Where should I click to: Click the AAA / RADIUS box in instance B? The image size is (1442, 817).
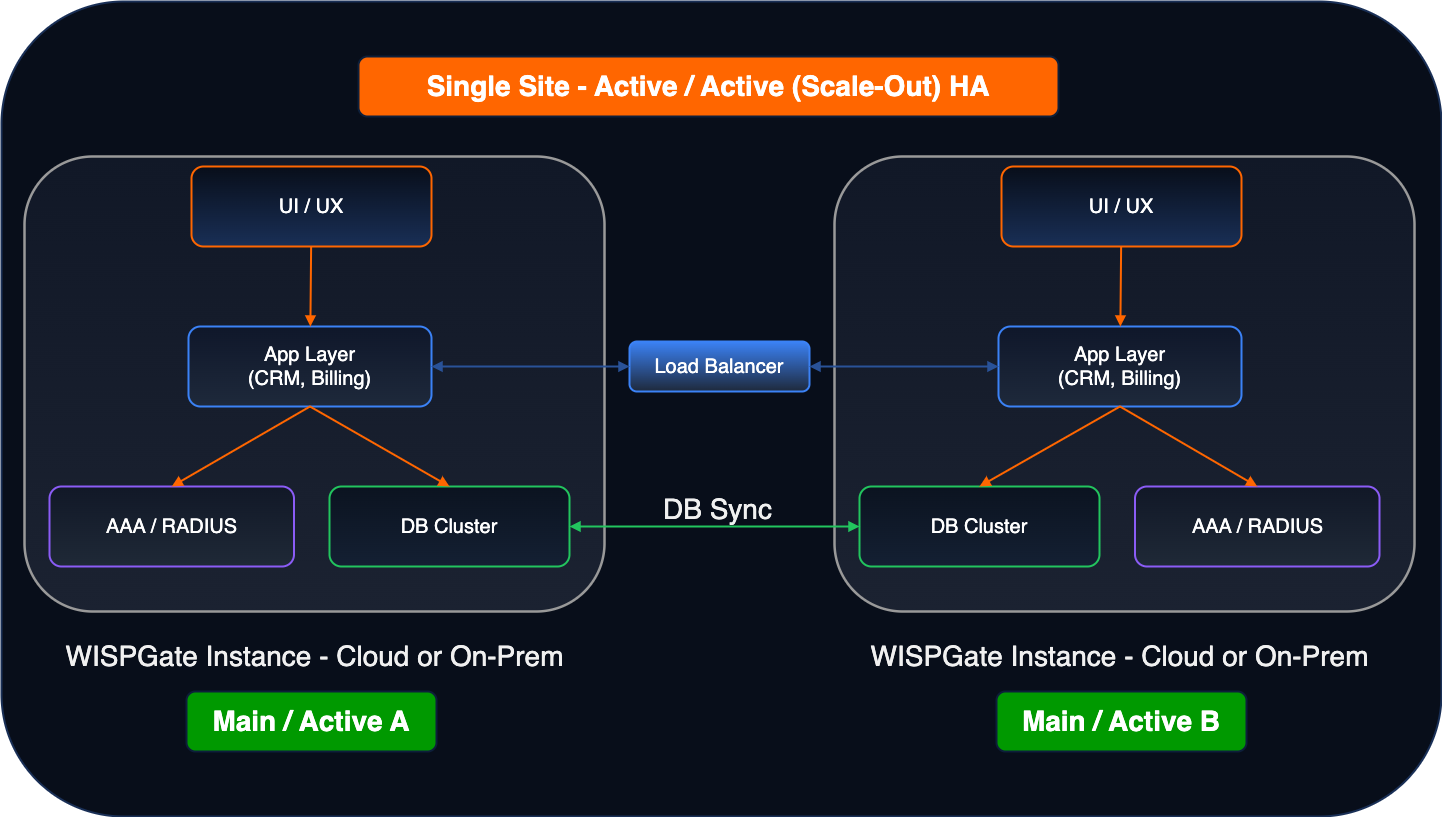(1257, 526)
